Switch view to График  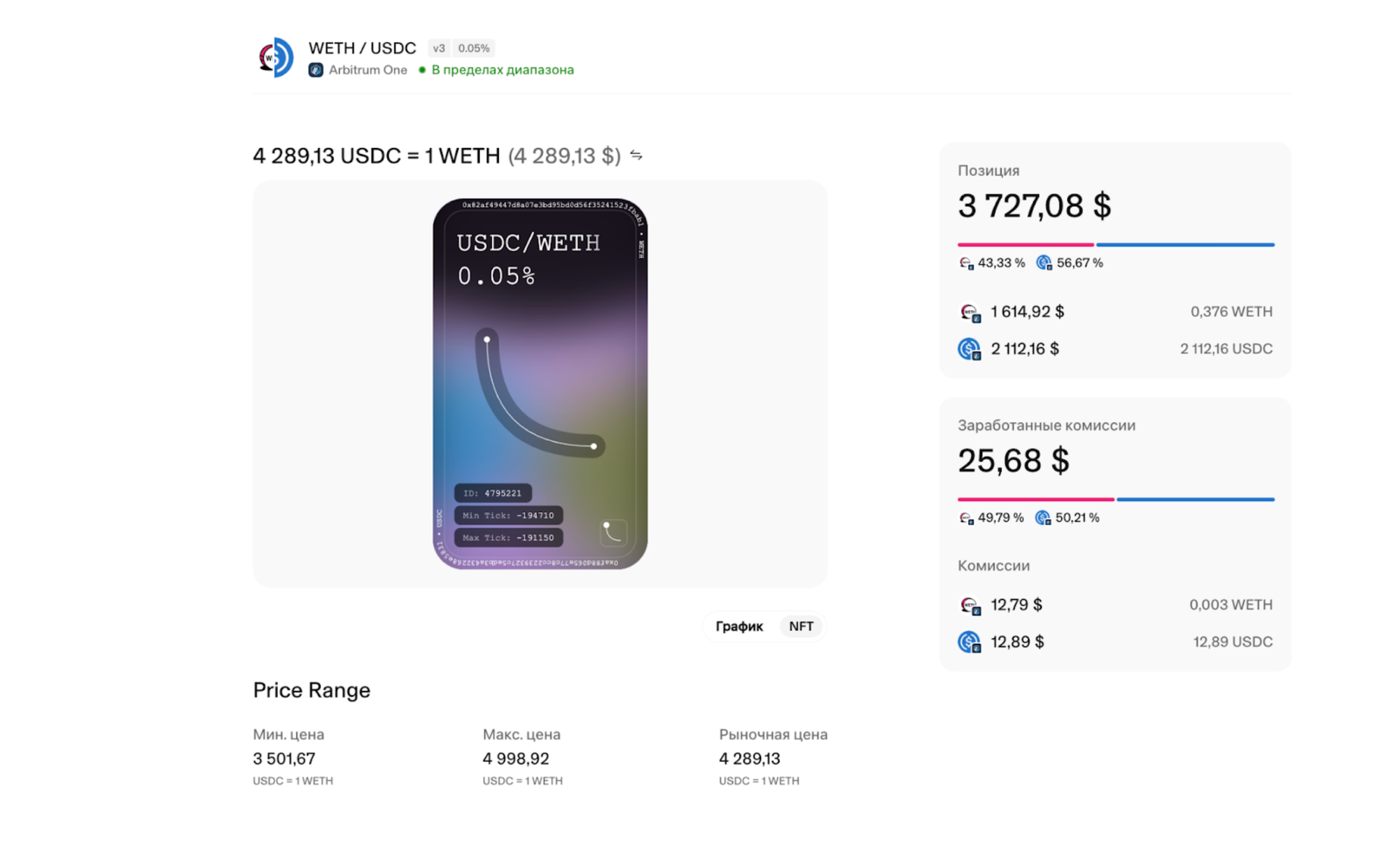739,626
